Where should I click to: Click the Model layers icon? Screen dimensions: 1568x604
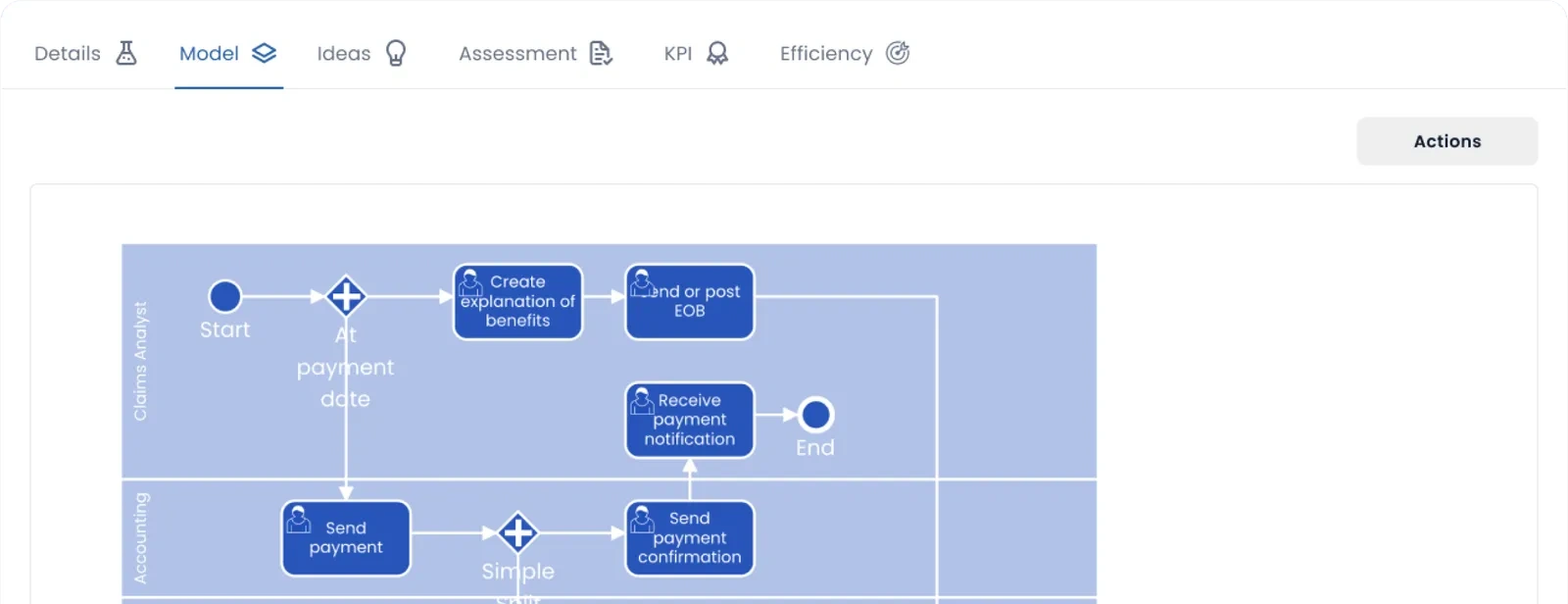[x=265, y=53]
